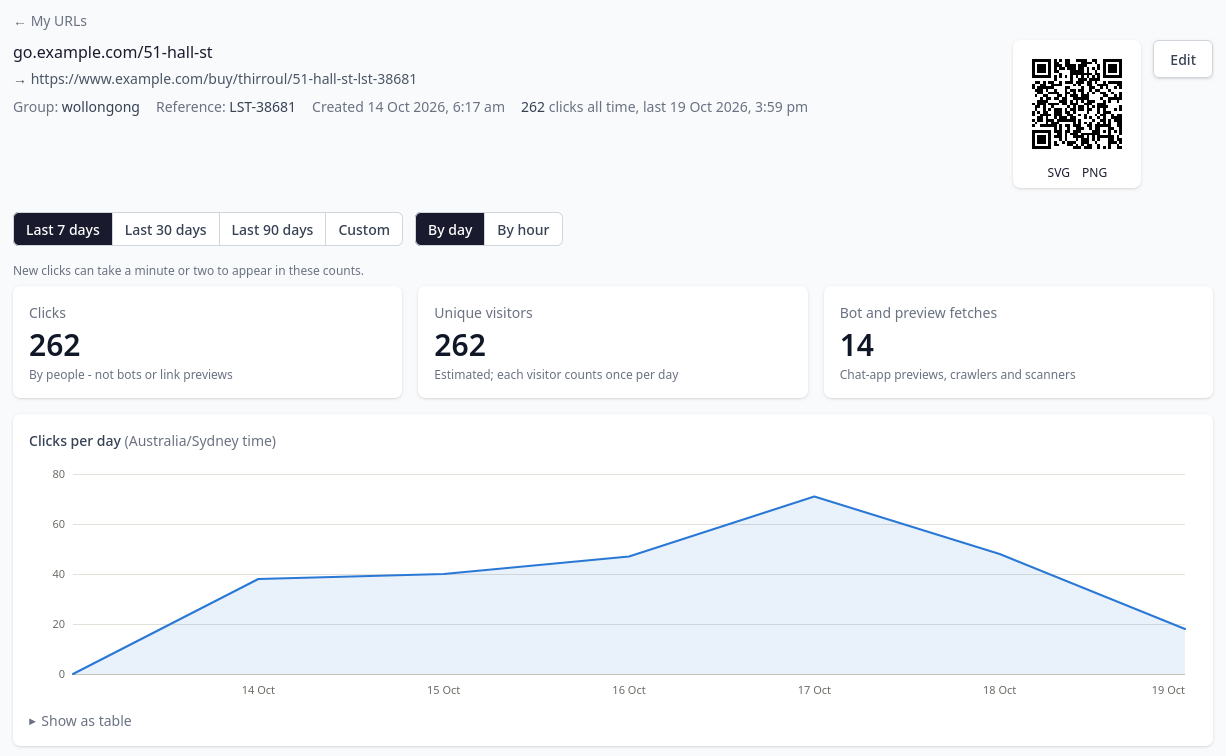Switch to Last 90 days range

click(x=272, y=229)
